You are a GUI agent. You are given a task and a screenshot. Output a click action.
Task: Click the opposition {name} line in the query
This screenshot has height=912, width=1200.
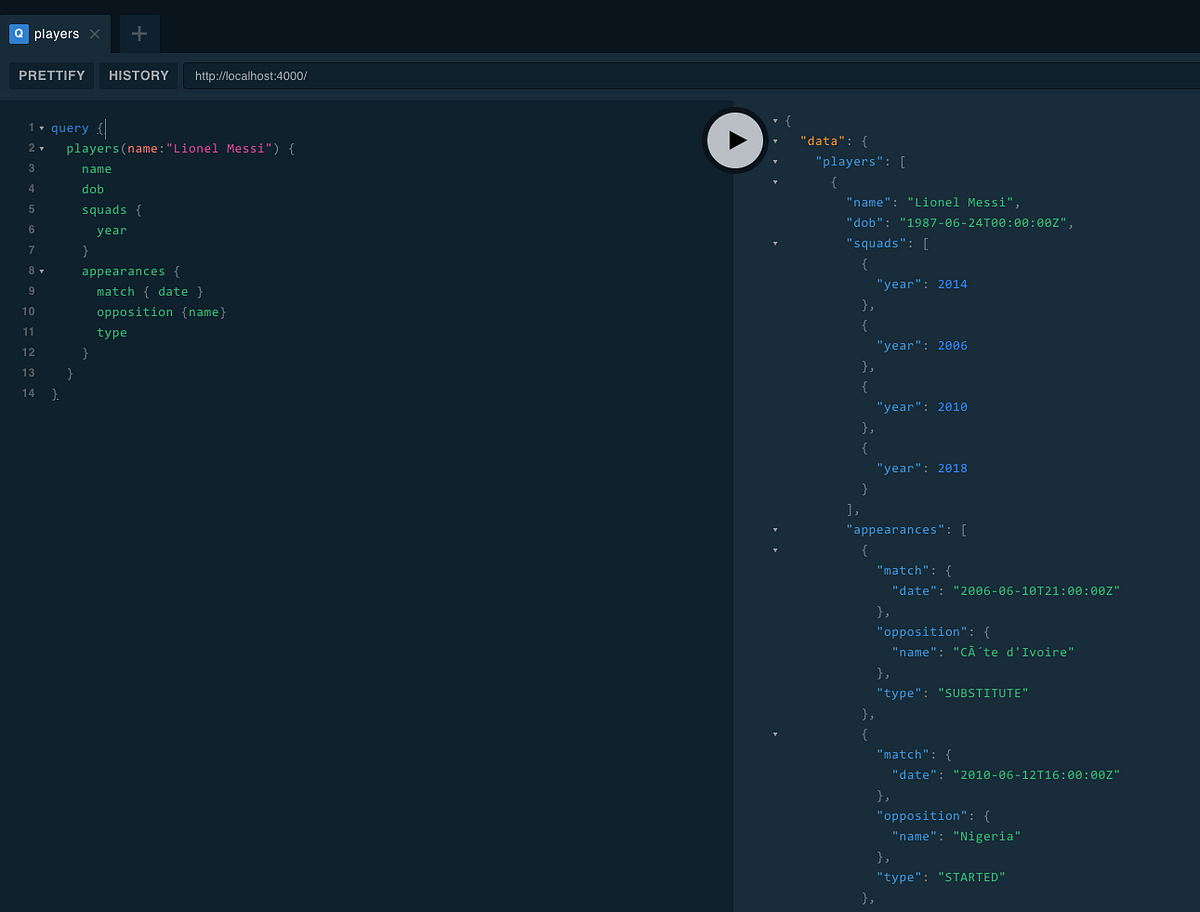coord(162,312)
